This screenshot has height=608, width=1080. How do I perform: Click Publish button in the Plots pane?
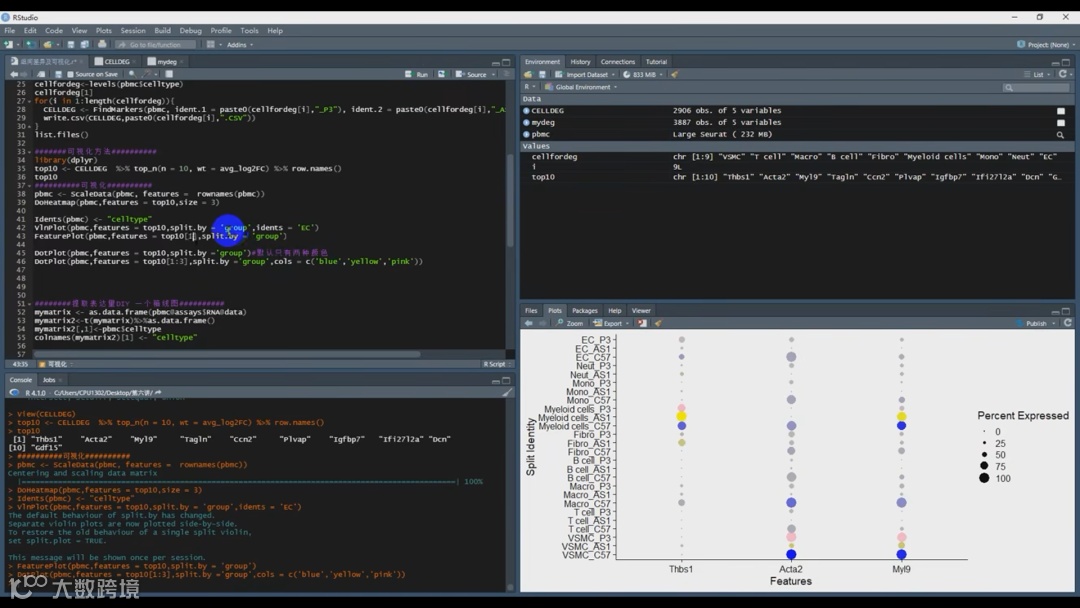tap(1035, 323)
